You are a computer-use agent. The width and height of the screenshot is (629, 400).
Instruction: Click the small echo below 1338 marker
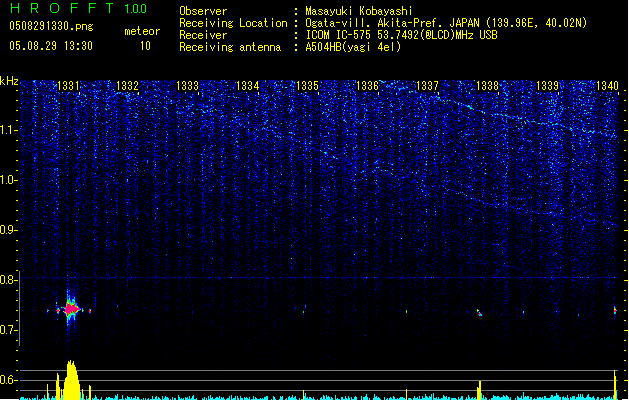point(479,313)
